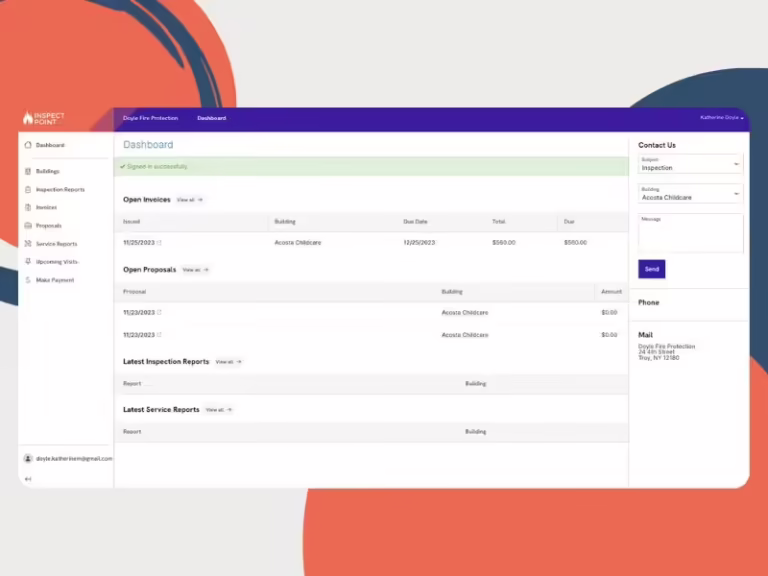Screen dimensions: 768x576
Task: Click Doyle Fire Protection in top bar
Action: tap(150, 118)
